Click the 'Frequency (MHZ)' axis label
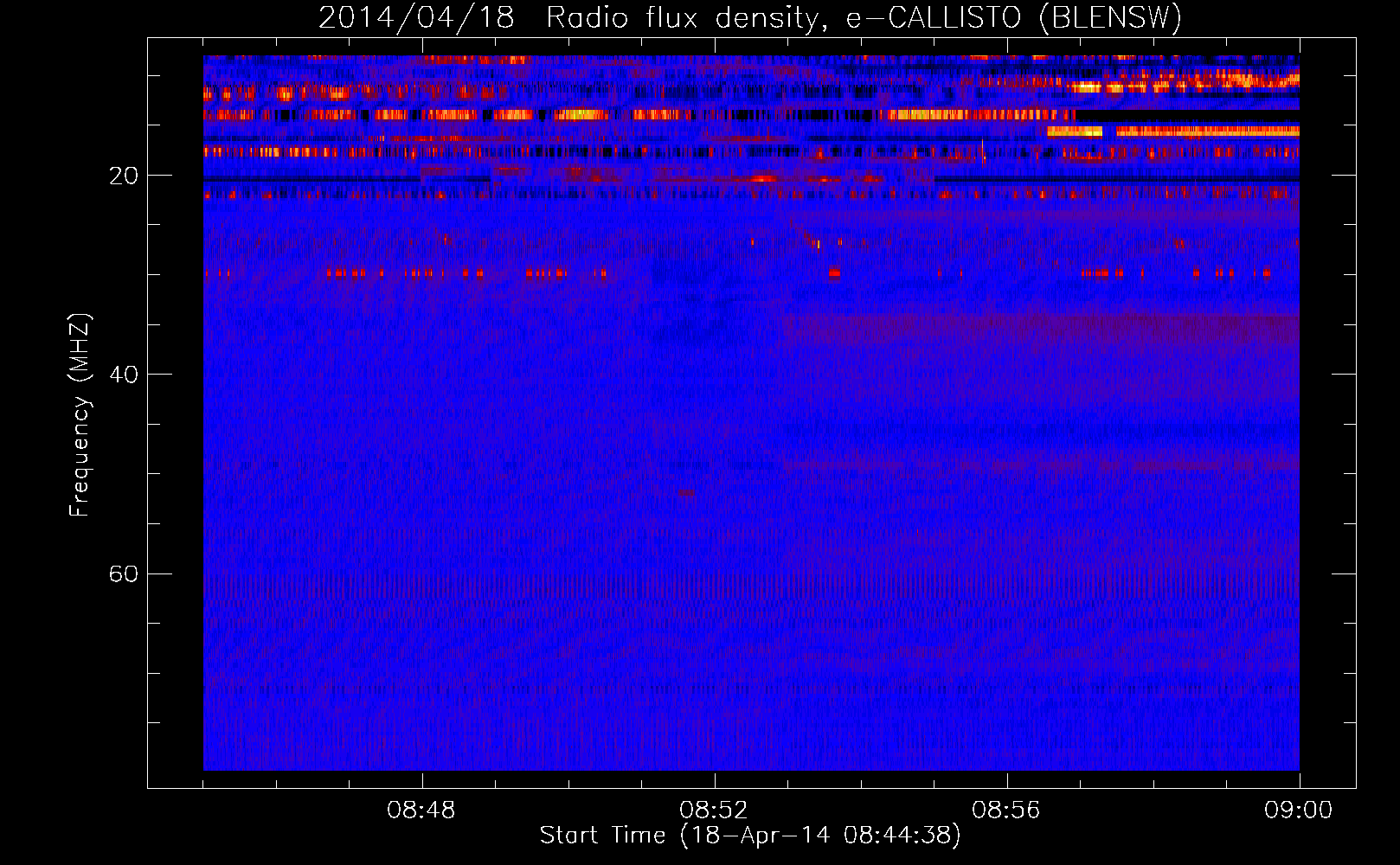Image resolution: width=1400 pixels, height=865 pixels. pos(80,415)
